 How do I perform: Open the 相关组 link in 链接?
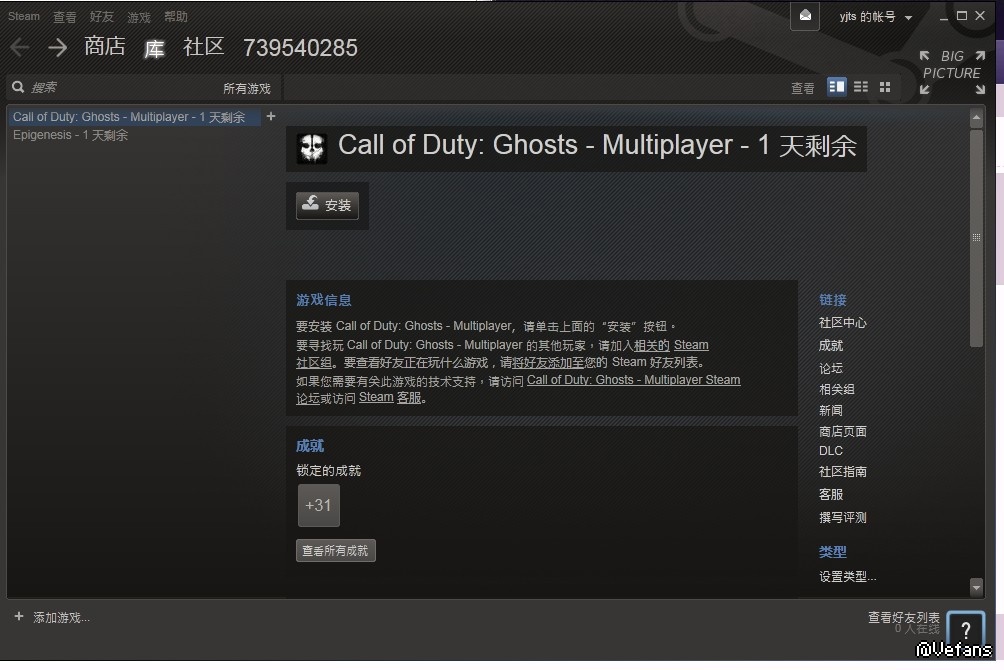pos(836,389)
